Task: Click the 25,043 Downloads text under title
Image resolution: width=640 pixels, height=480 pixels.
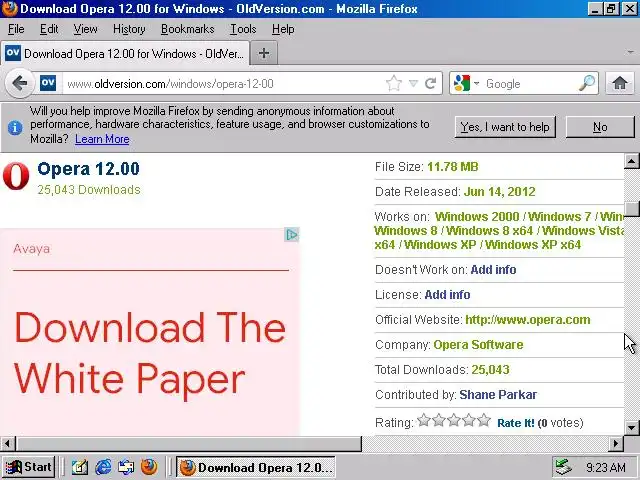Action: pyautogui.click(x=89, y=190)
